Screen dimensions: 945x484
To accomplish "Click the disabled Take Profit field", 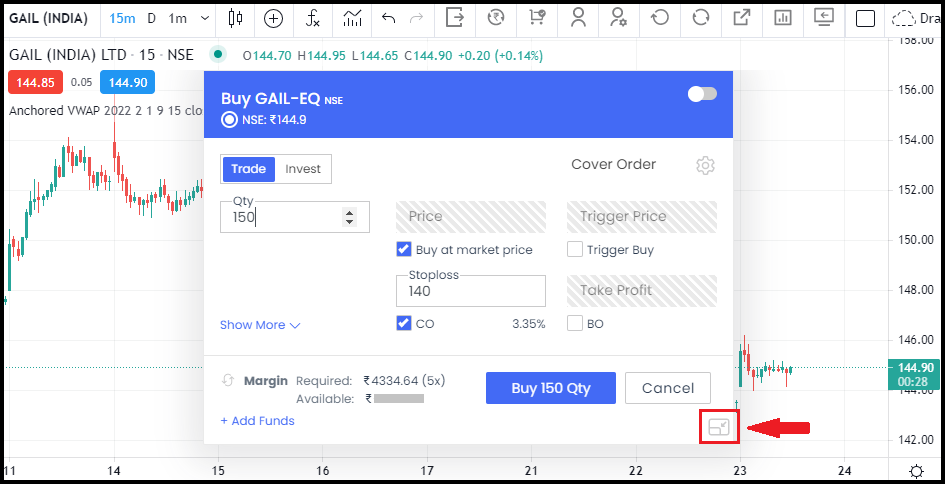I will point(642,291).
